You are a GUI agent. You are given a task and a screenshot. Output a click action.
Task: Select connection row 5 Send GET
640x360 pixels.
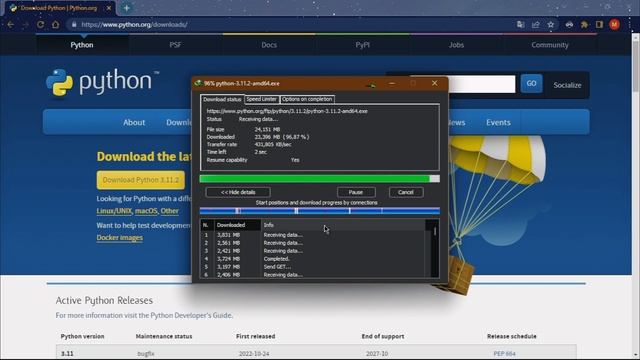point(313,267)
